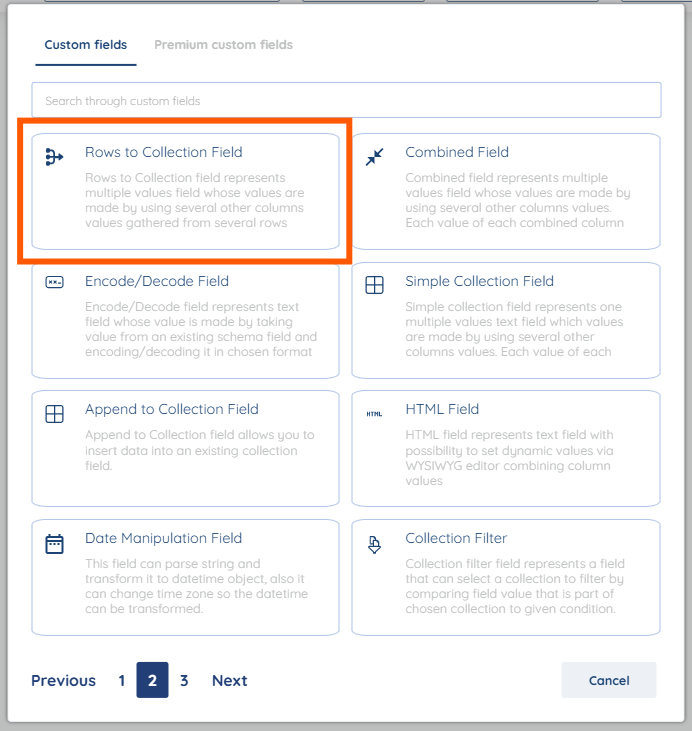
Task: Click the Collection filter description text
Action: pos(515,586)
